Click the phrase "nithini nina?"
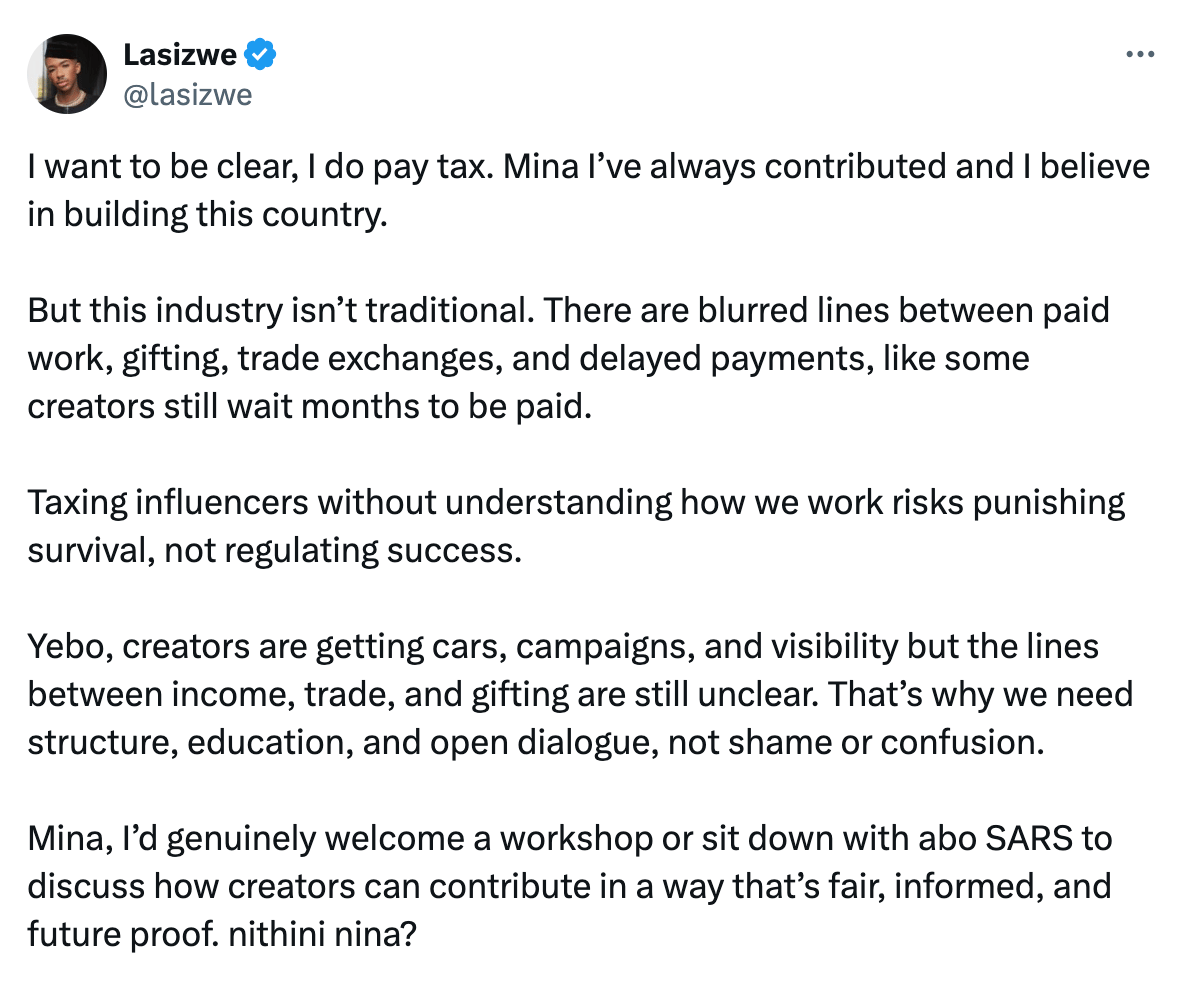1182x984 pixels. [x=322, y=934]
